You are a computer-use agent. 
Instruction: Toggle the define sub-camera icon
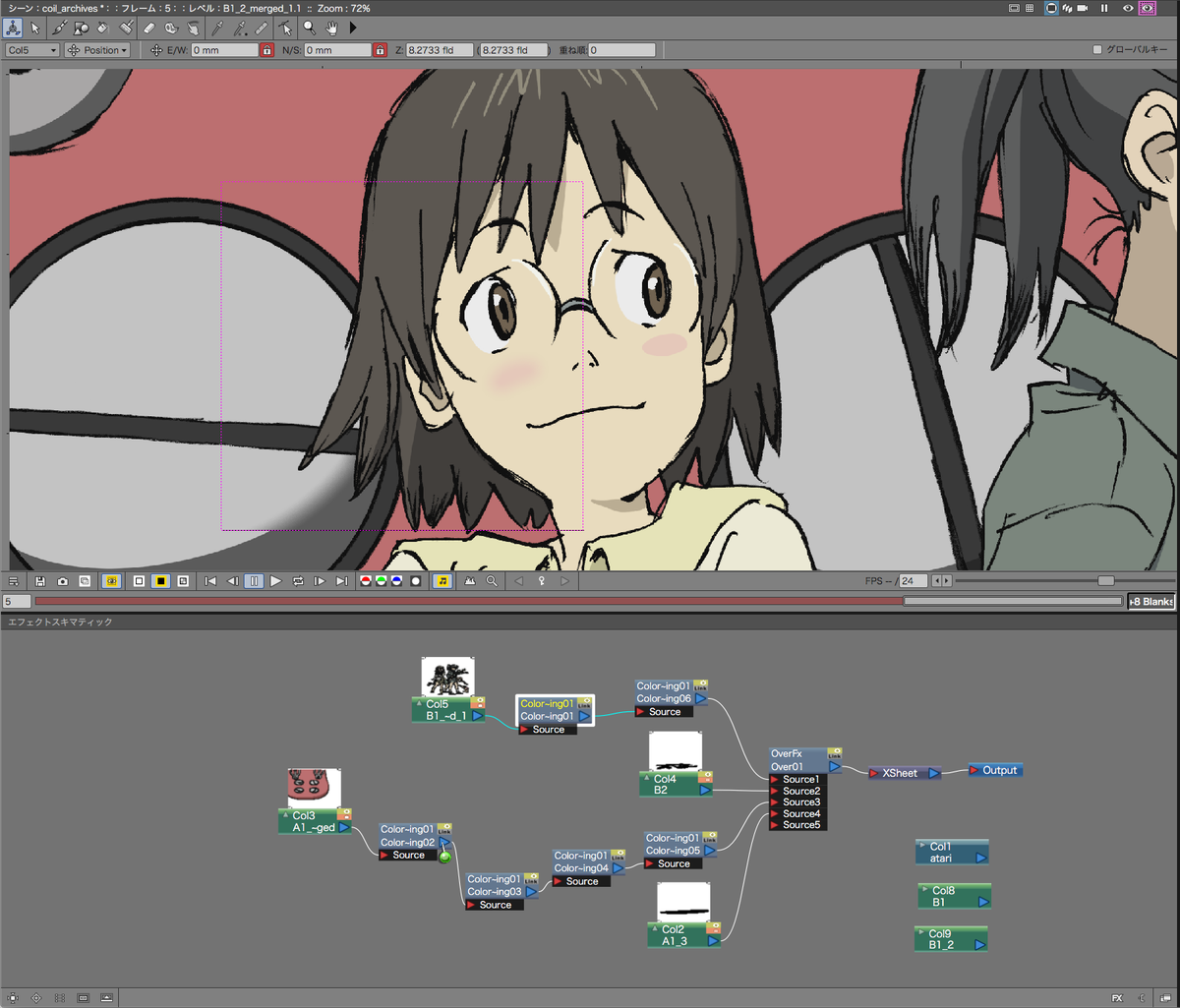111,581
